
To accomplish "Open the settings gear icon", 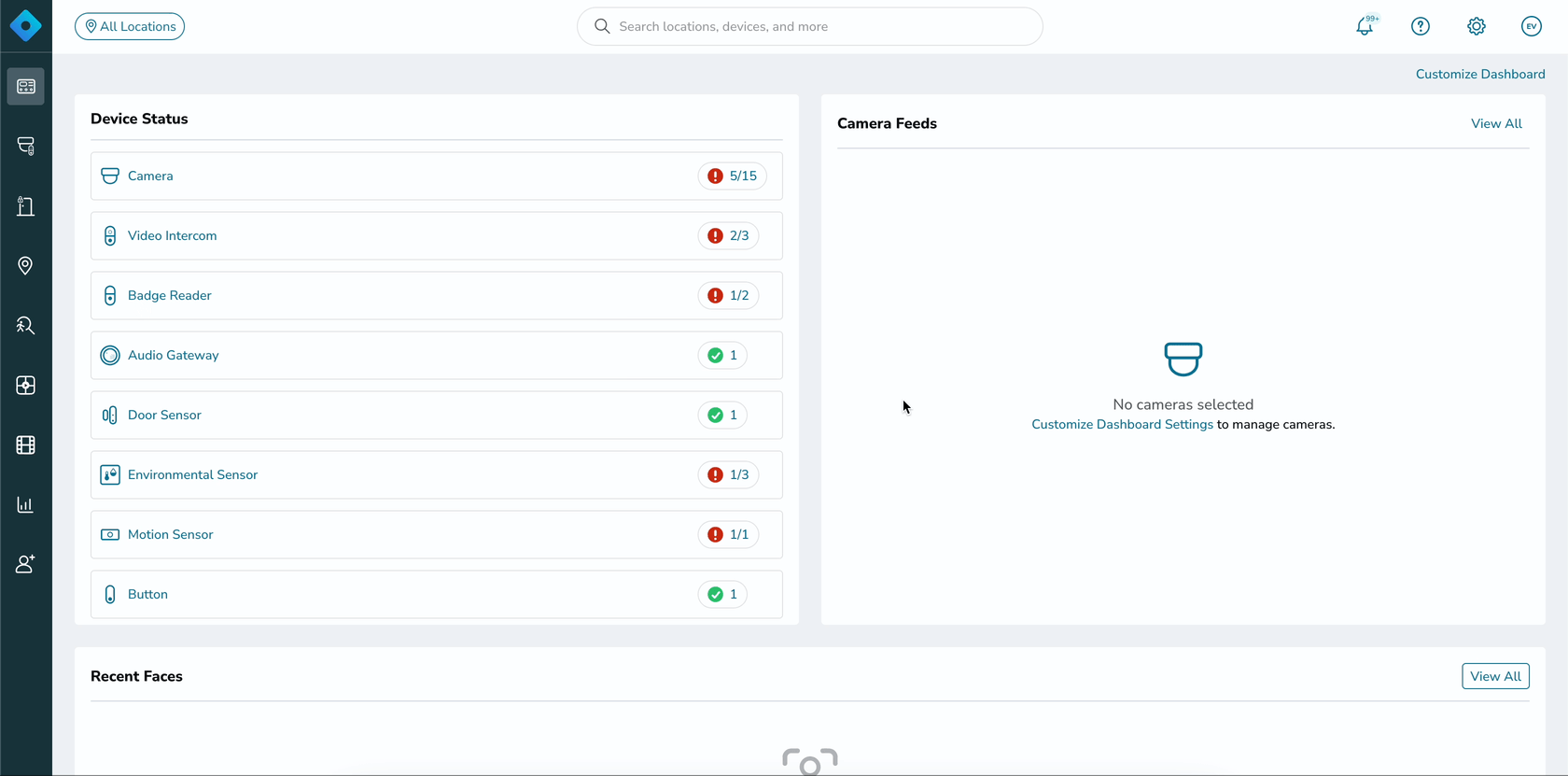I will [x=1477, y=26].
